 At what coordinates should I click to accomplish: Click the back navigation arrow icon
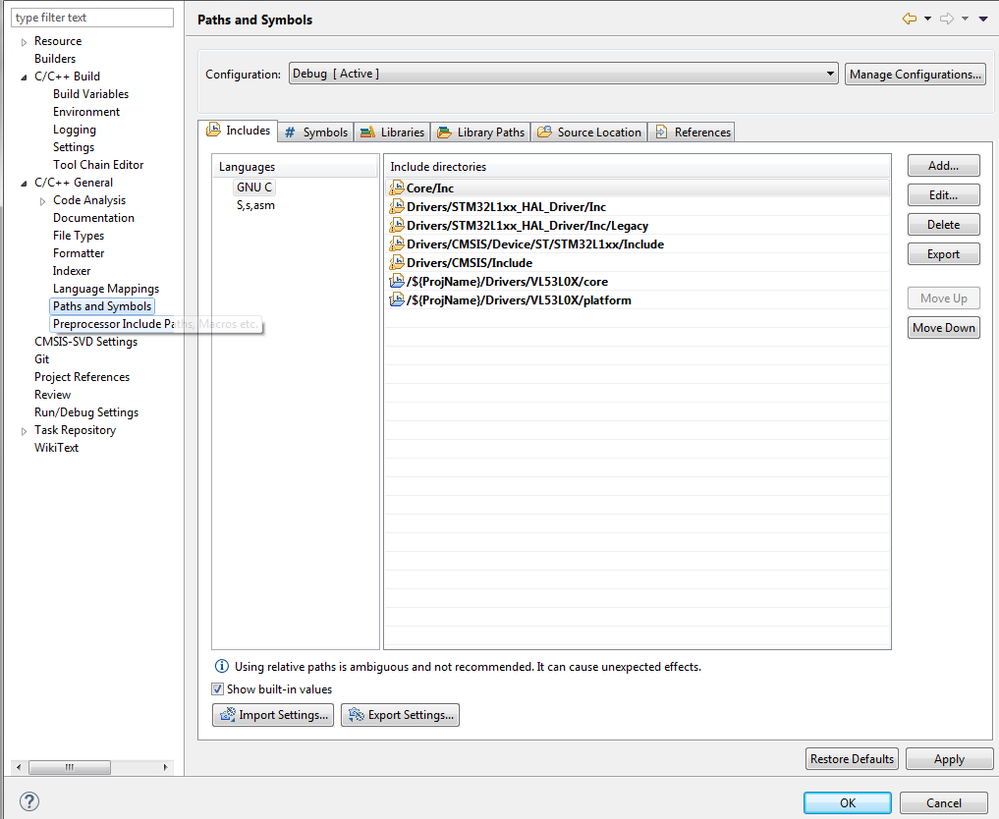[909, 18]
